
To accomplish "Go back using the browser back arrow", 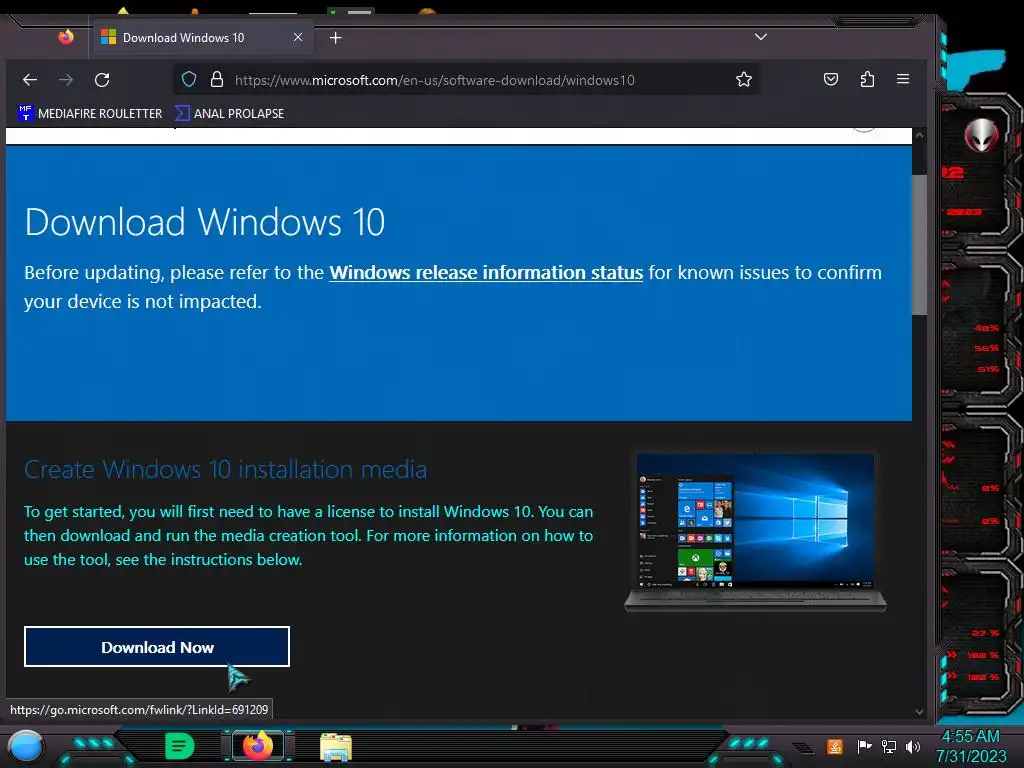I will 30,80.
